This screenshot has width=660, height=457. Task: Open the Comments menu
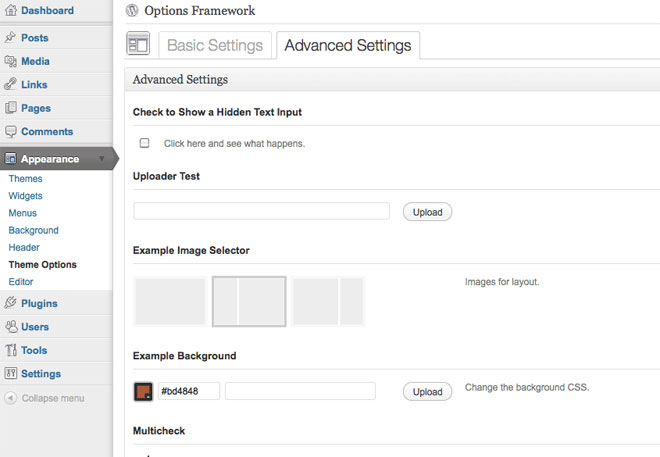[x=47, y=132]
